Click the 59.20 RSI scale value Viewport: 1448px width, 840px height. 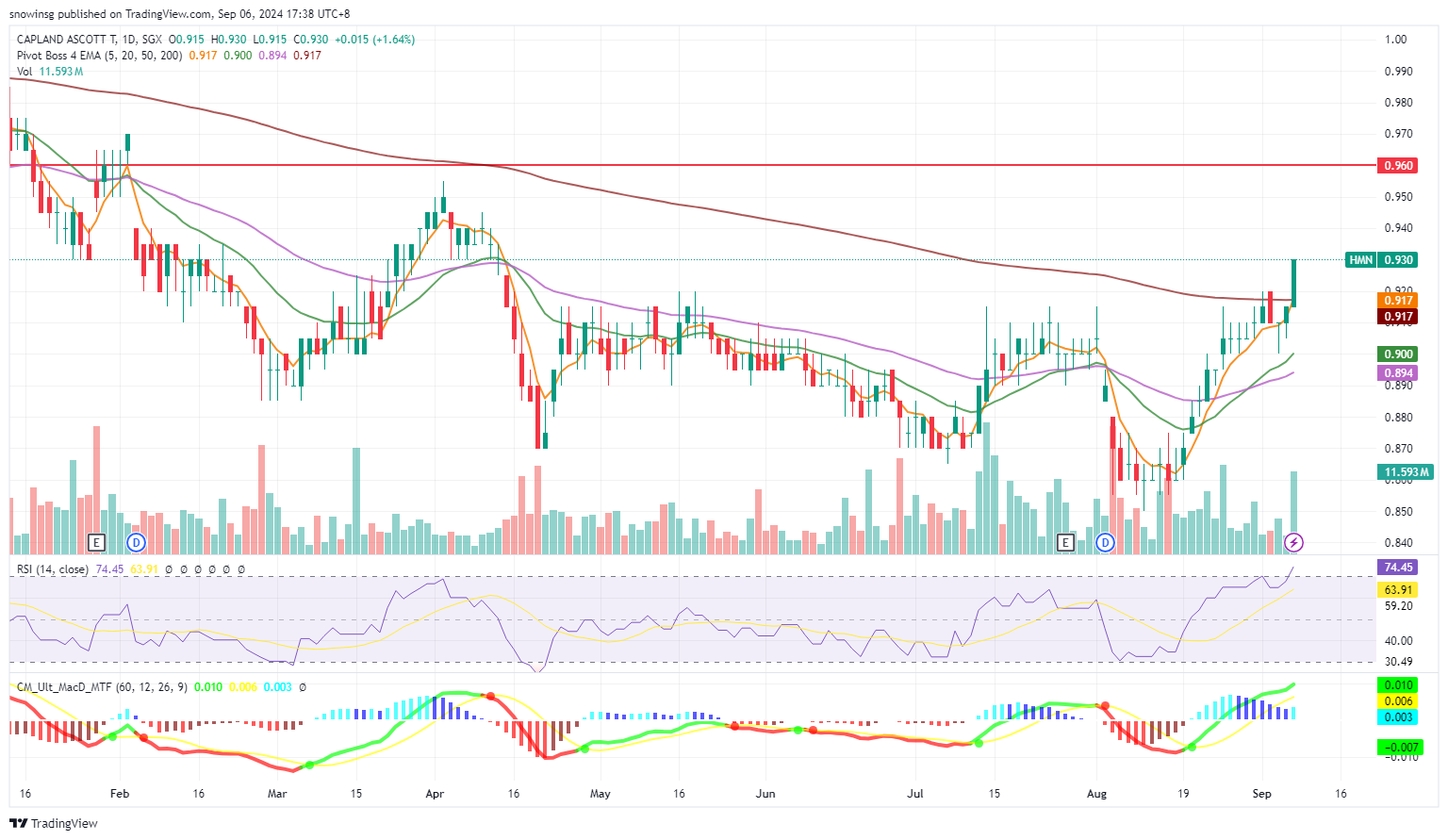tap(1398, 606)
